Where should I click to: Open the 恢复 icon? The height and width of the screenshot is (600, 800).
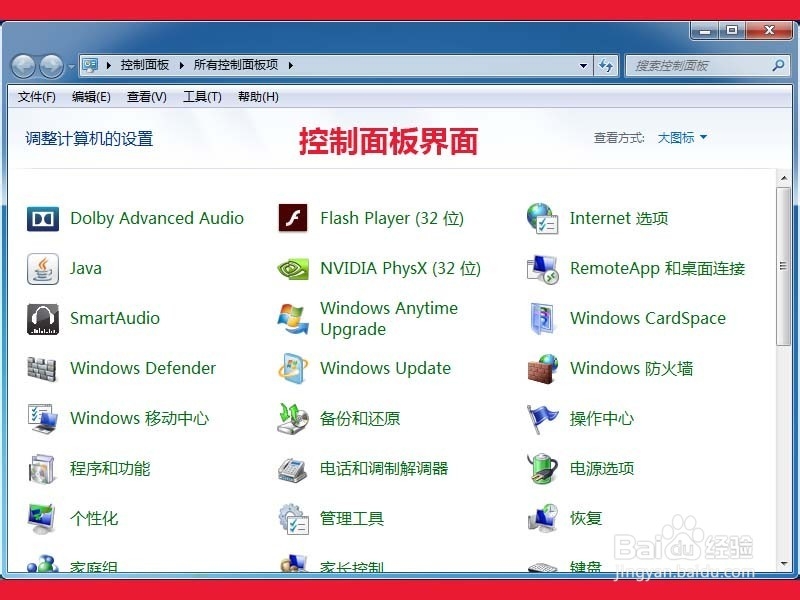543,517
